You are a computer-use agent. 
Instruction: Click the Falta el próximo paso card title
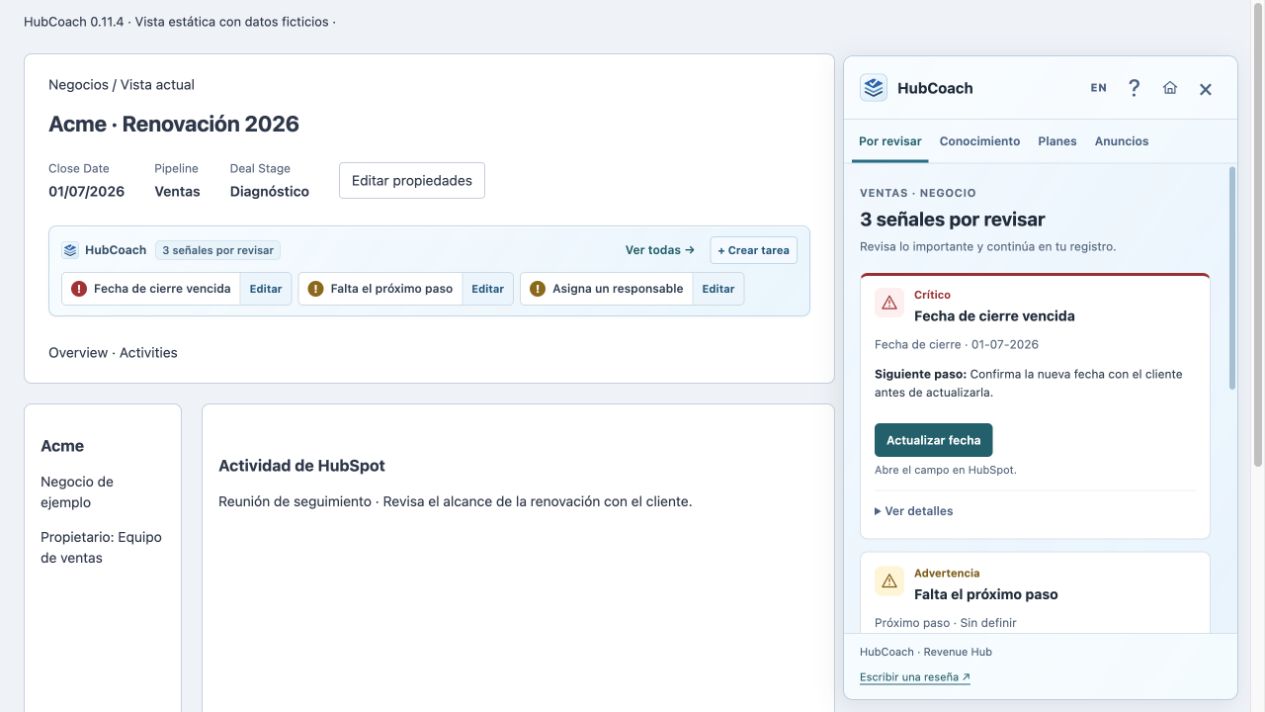point(986,594)
